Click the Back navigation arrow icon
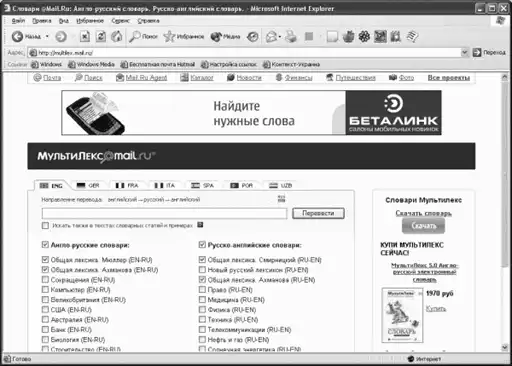 (x=17, y=36)
